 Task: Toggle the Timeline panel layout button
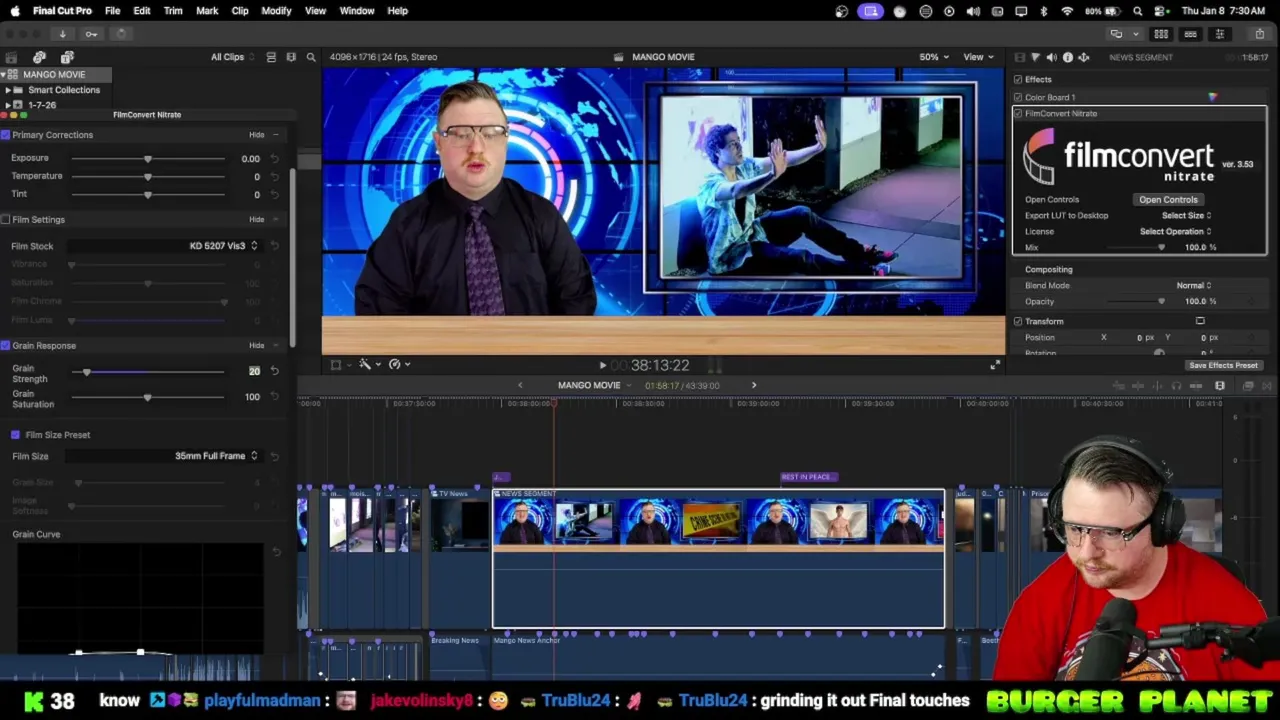[1190, 34]
